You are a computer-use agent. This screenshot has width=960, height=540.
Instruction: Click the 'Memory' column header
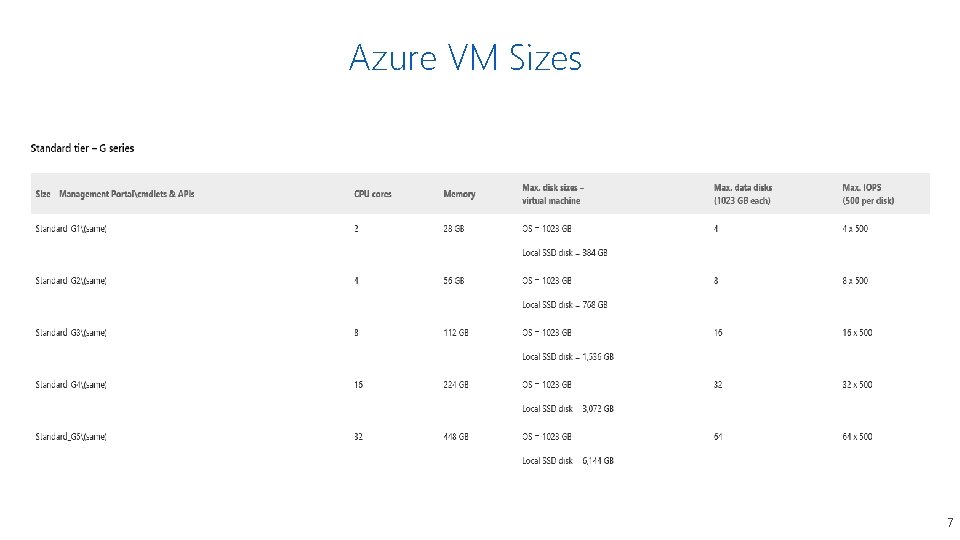point(459,194)
